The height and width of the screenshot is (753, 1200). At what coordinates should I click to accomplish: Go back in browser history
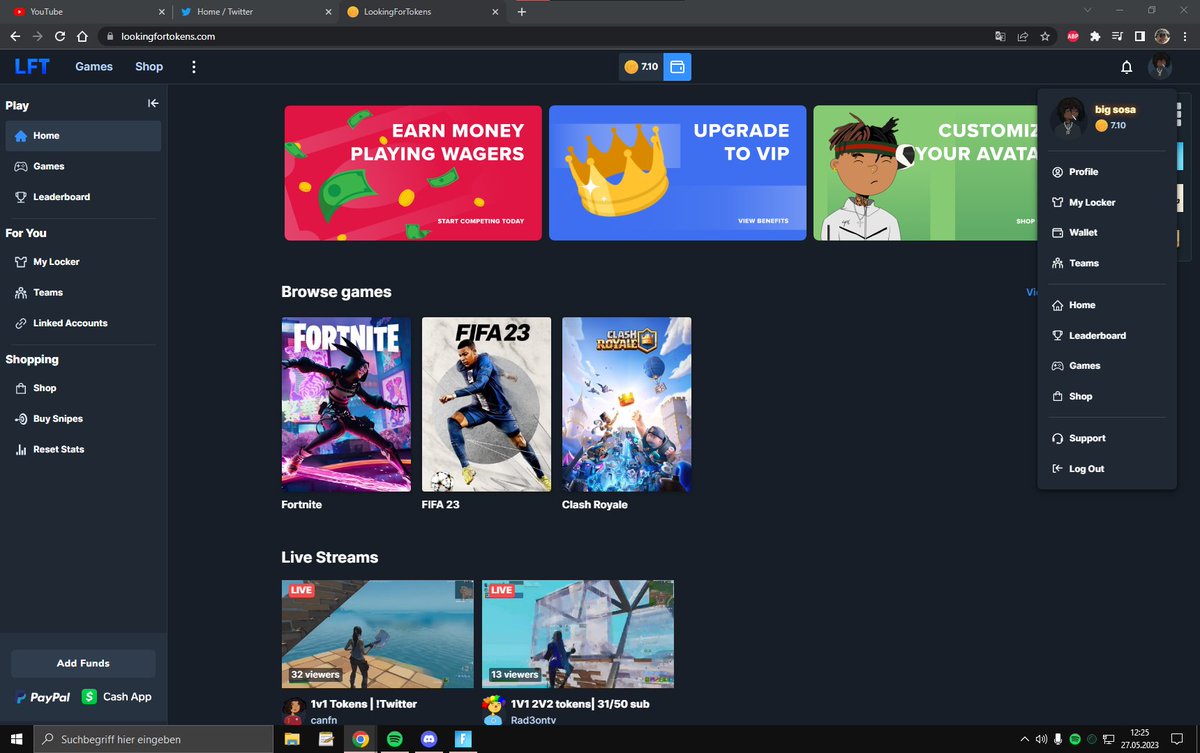click(x=15, y=36)
